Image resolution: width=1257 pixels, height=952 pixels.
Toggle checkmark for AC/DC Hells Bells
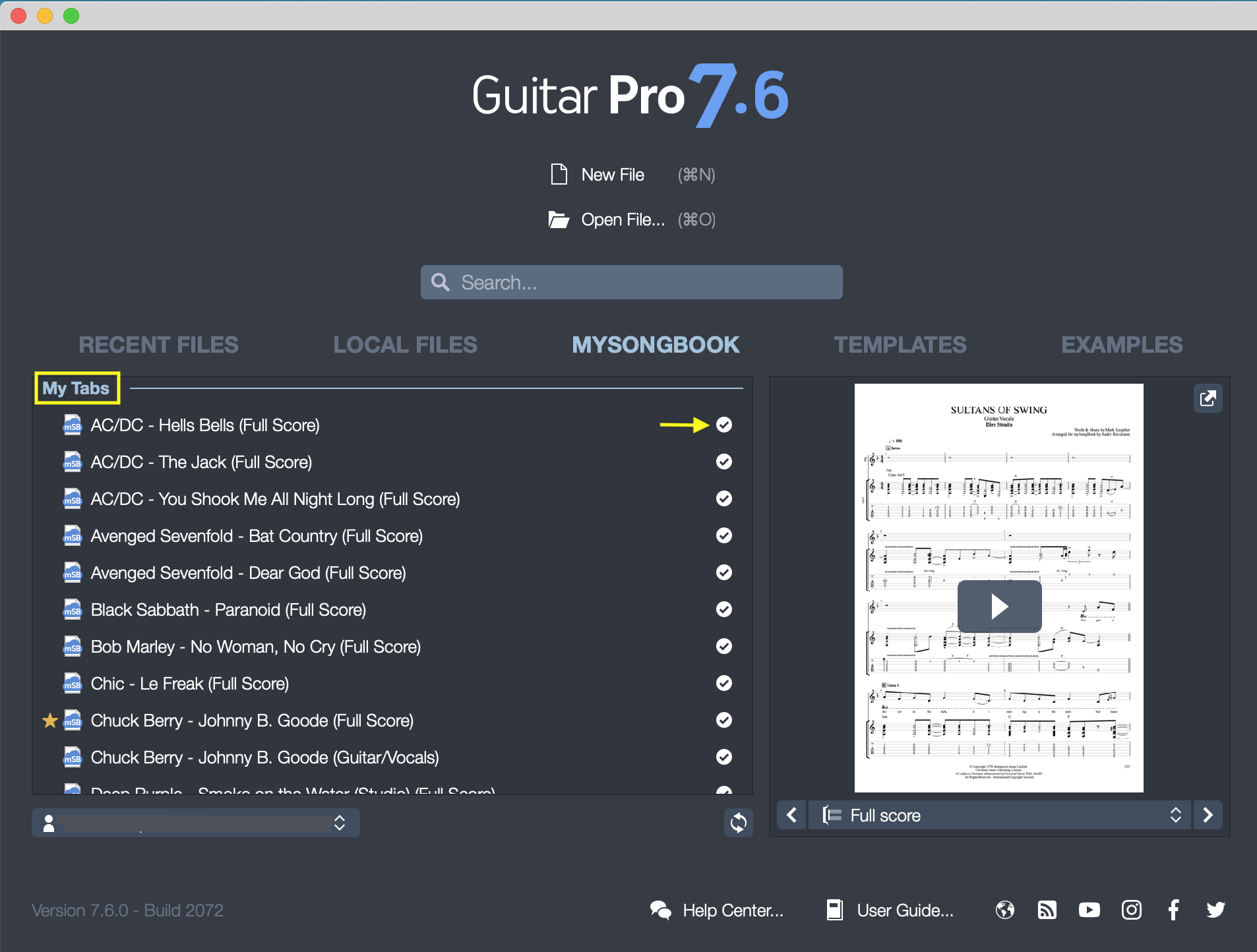(x=724, y=425)
